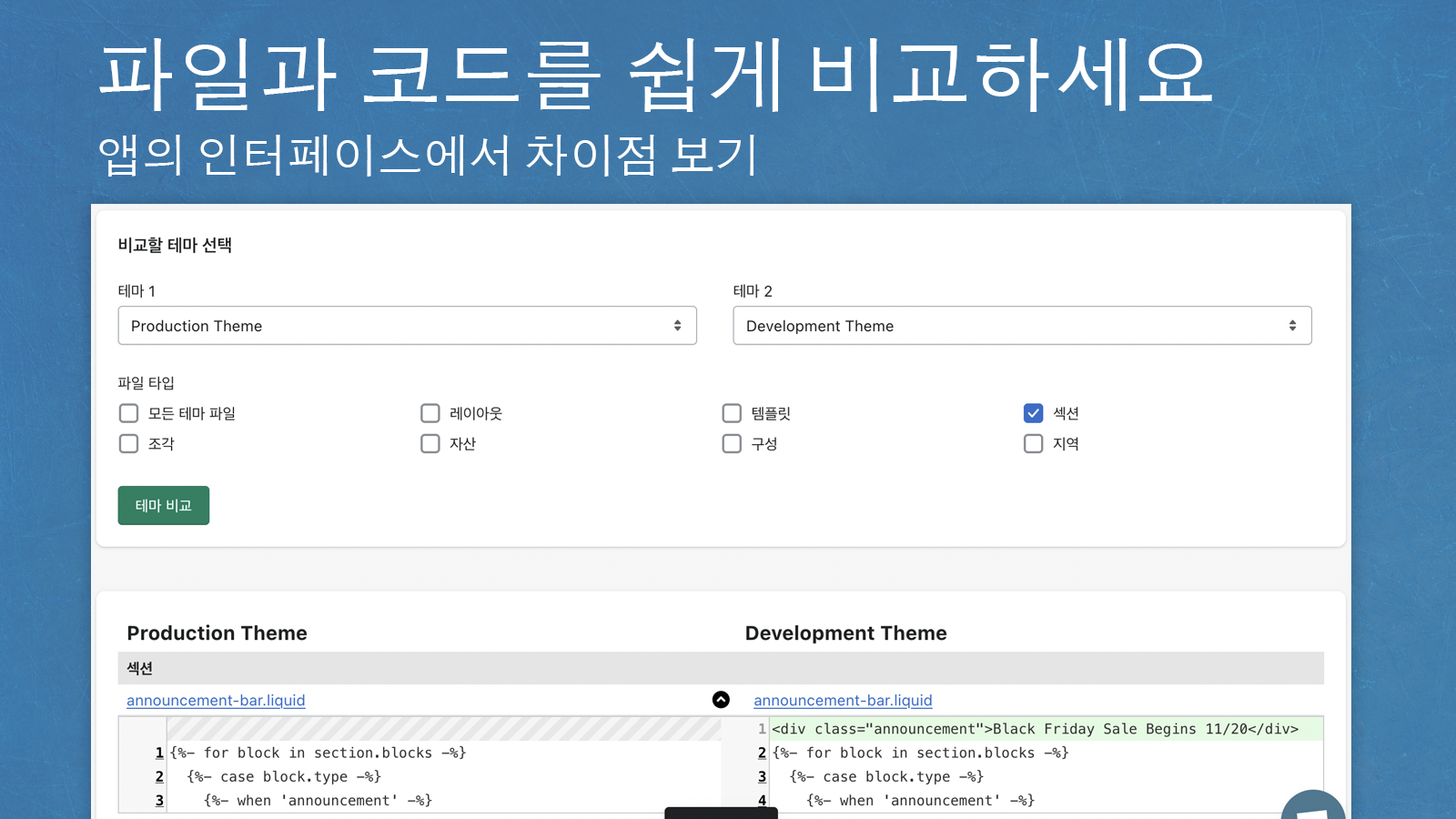The height and width of the screenshot is (819, 1456).
Task: Click line number 2 in Production Theme code
Action: coord(159,776)
